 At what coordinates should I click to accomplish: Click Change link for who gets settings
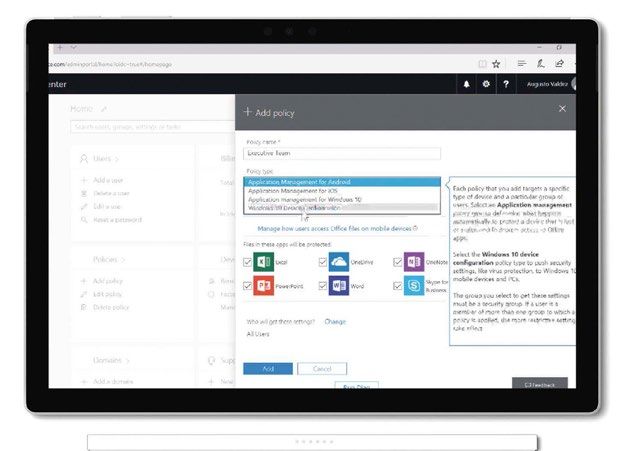pos(335,322)
